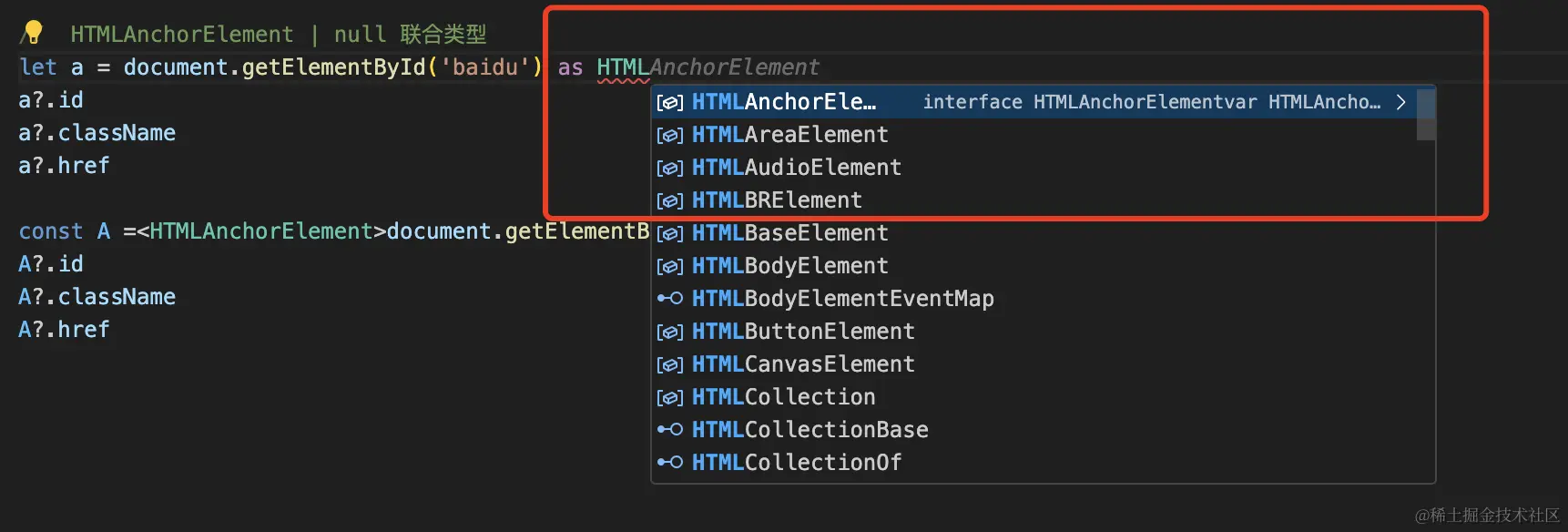1568x532 pixels.
Task: Click the interface icon beside HTMLAreaElement
Action: [x=670, y=136]
